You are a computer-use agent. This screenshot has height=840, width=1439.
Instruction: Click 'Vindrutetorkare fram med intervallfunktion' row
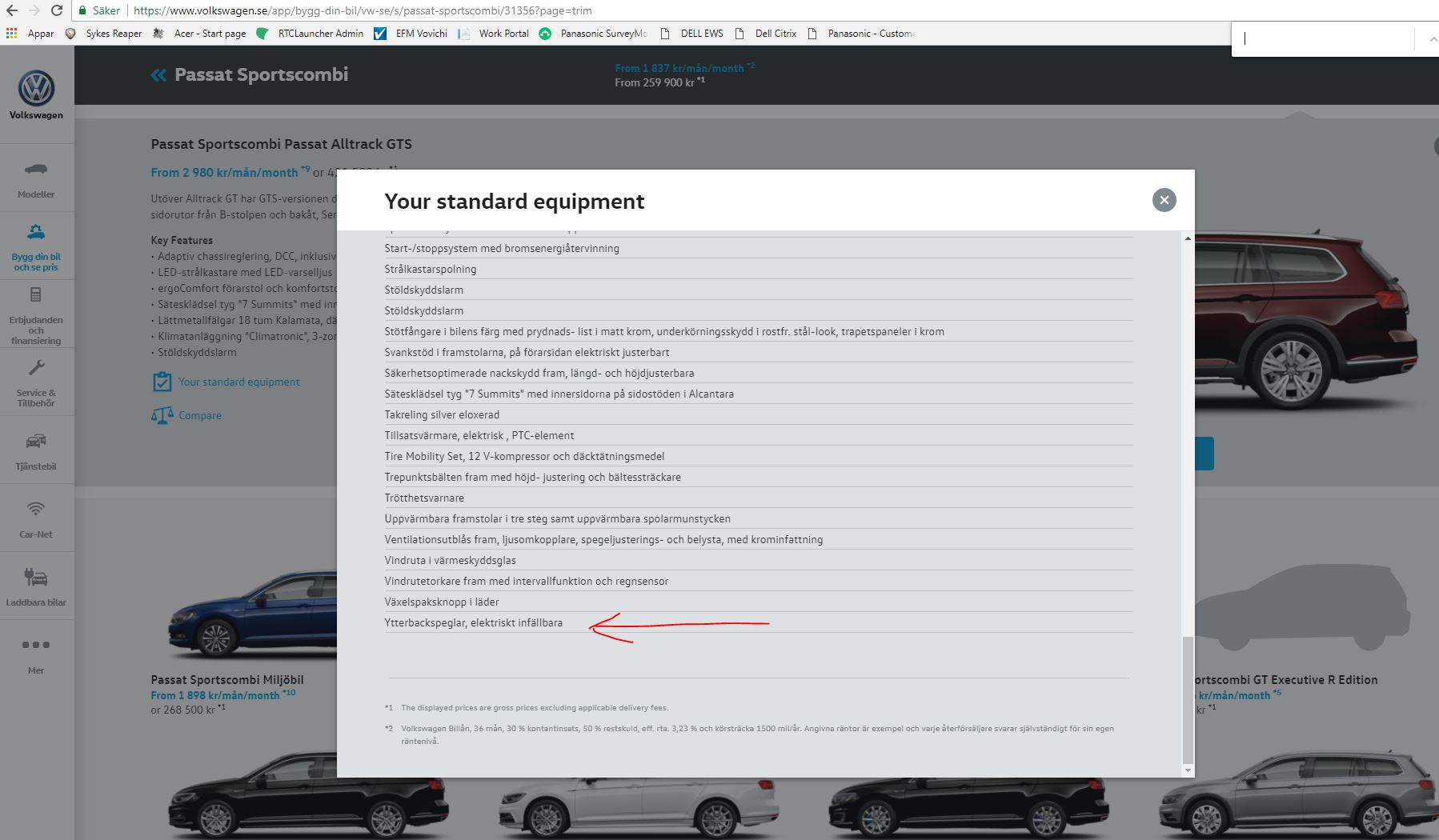[x=758, y=581]
